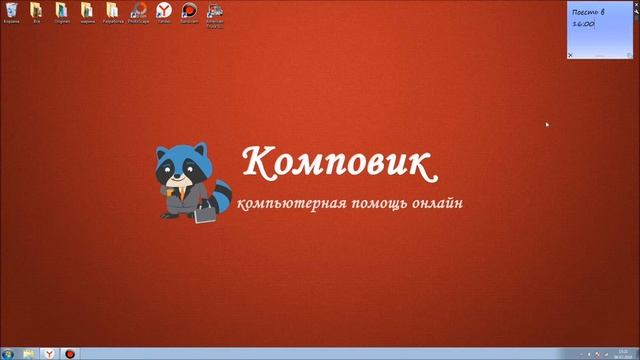This screenshot has height=360, width=640.
Task: Open the Windows Start menu
Action: (x=8, y=354)
